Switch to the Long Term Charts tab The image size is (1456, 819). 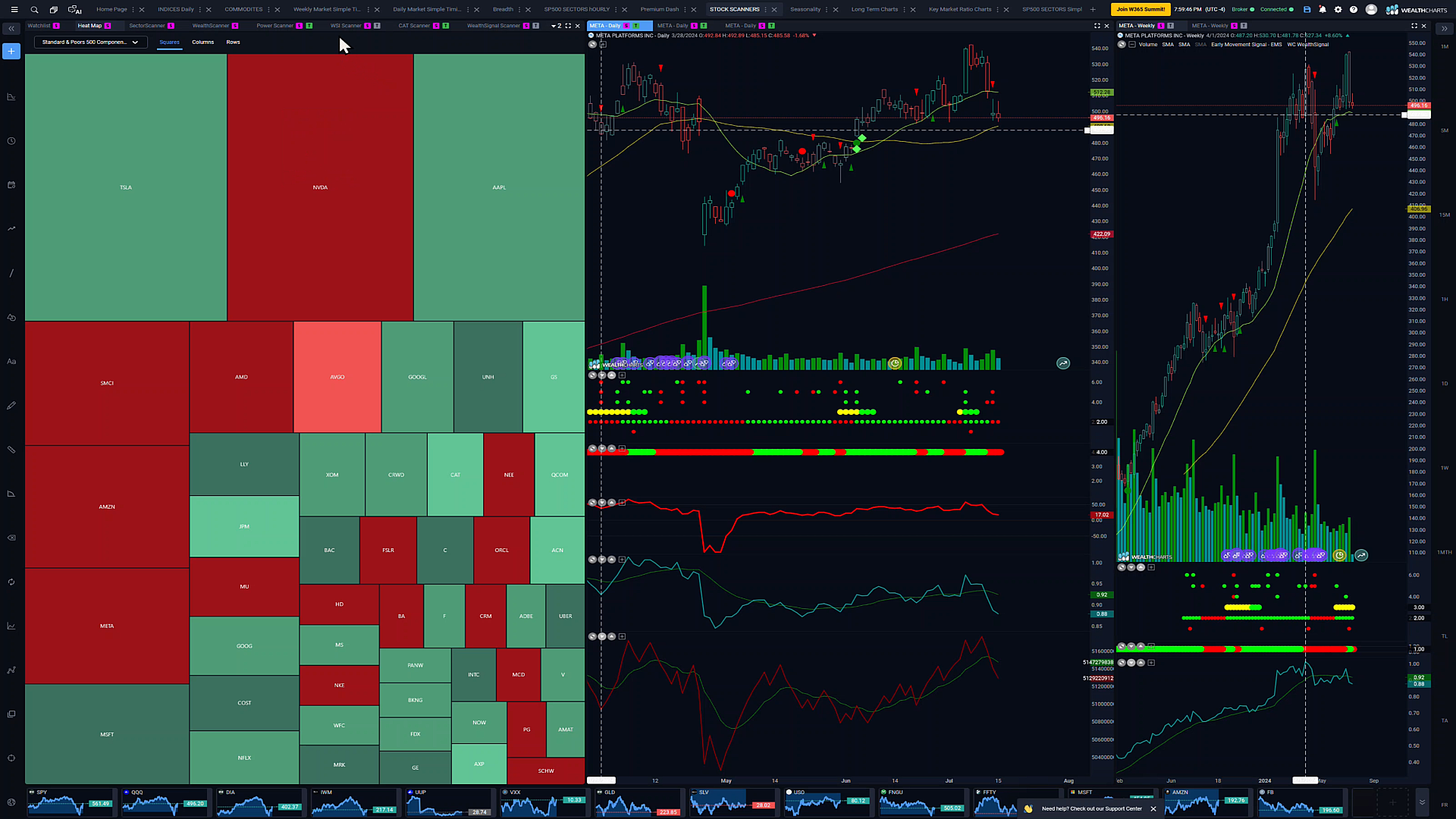click(x=874, y=10)
